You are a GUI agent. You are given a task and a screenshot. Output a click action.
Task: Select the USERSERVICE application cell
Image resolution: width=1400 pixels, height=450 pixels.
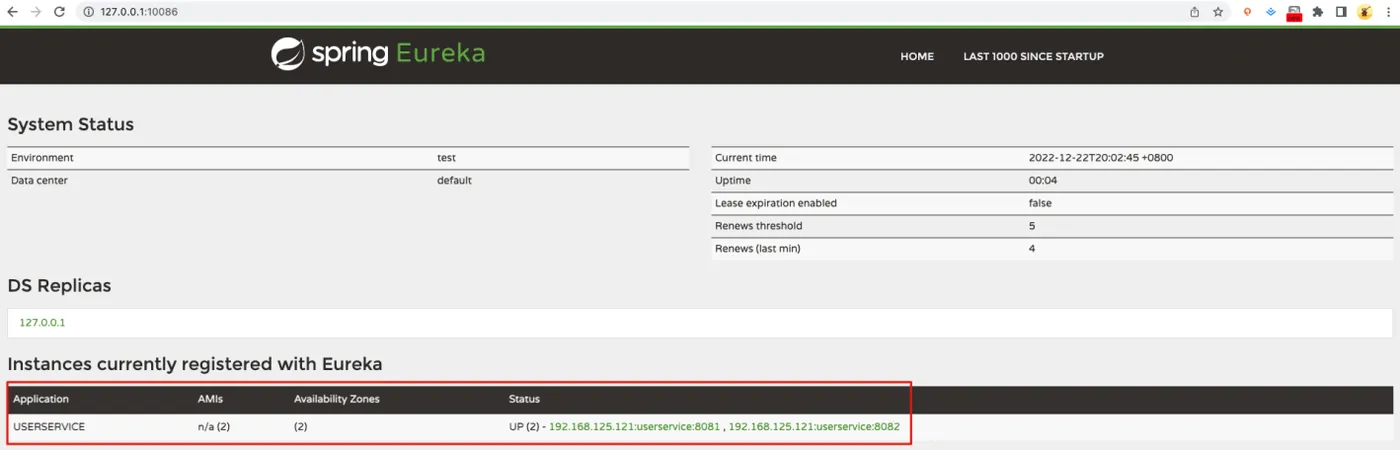(49, 427)
